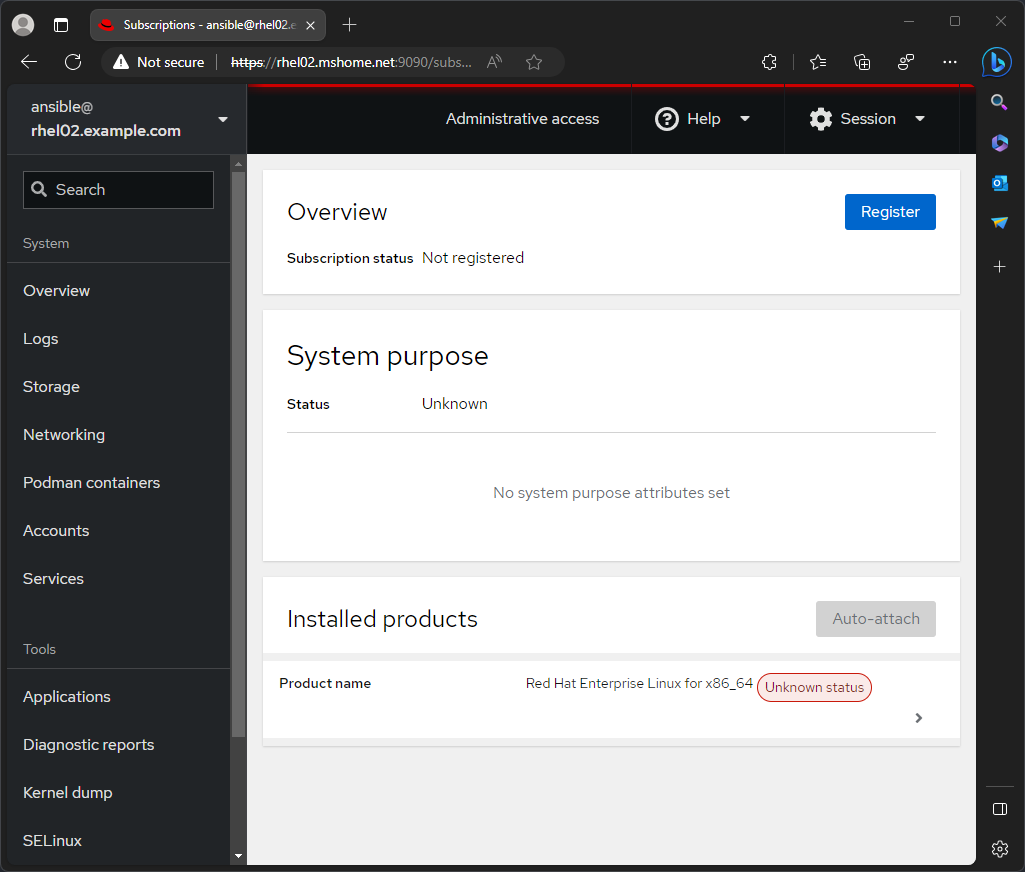Open browser Collections icon
This screenshot has height=872, width=1025.
[x=862, y=62]
